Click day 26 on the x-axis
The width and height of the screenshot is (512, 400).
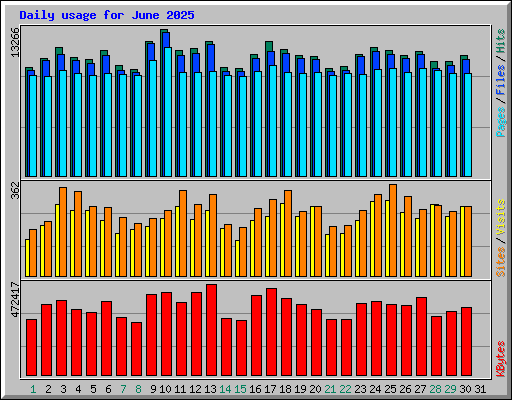pos(405,389)
